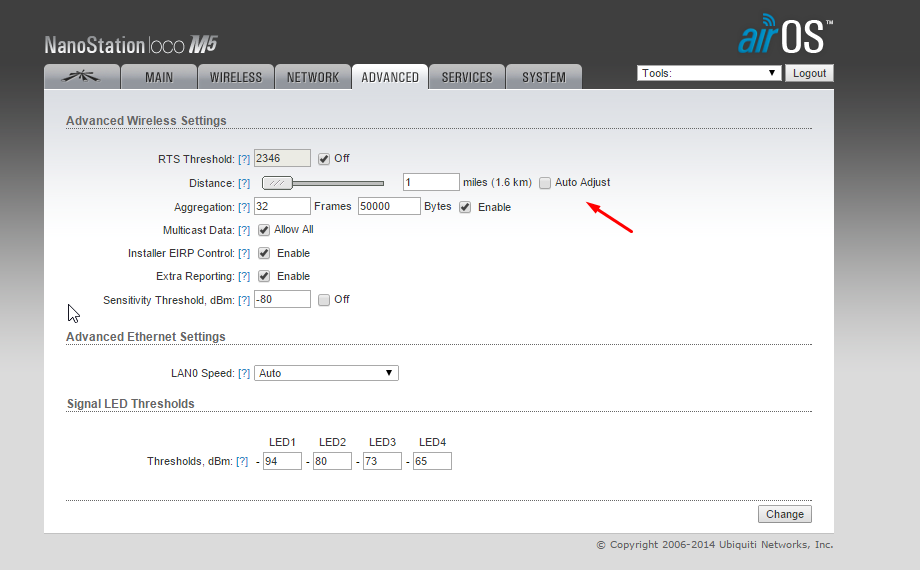Click the Aggregation Bytes field
This screenshot has height=570, width=920.
pyautogui.click(x=389, y=206)
